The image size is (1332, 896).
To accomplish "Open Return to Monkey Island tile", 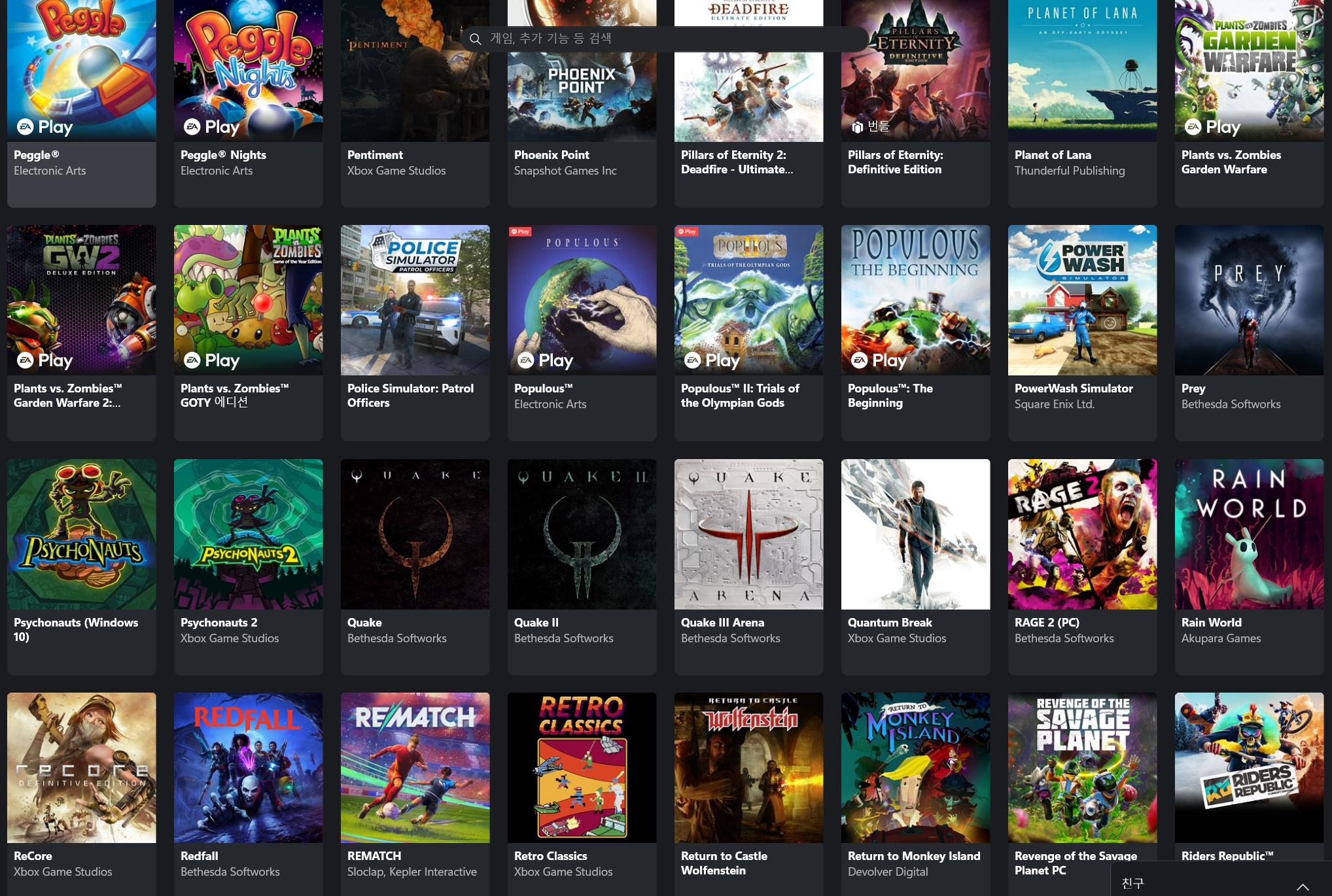I will coord(915,768).
